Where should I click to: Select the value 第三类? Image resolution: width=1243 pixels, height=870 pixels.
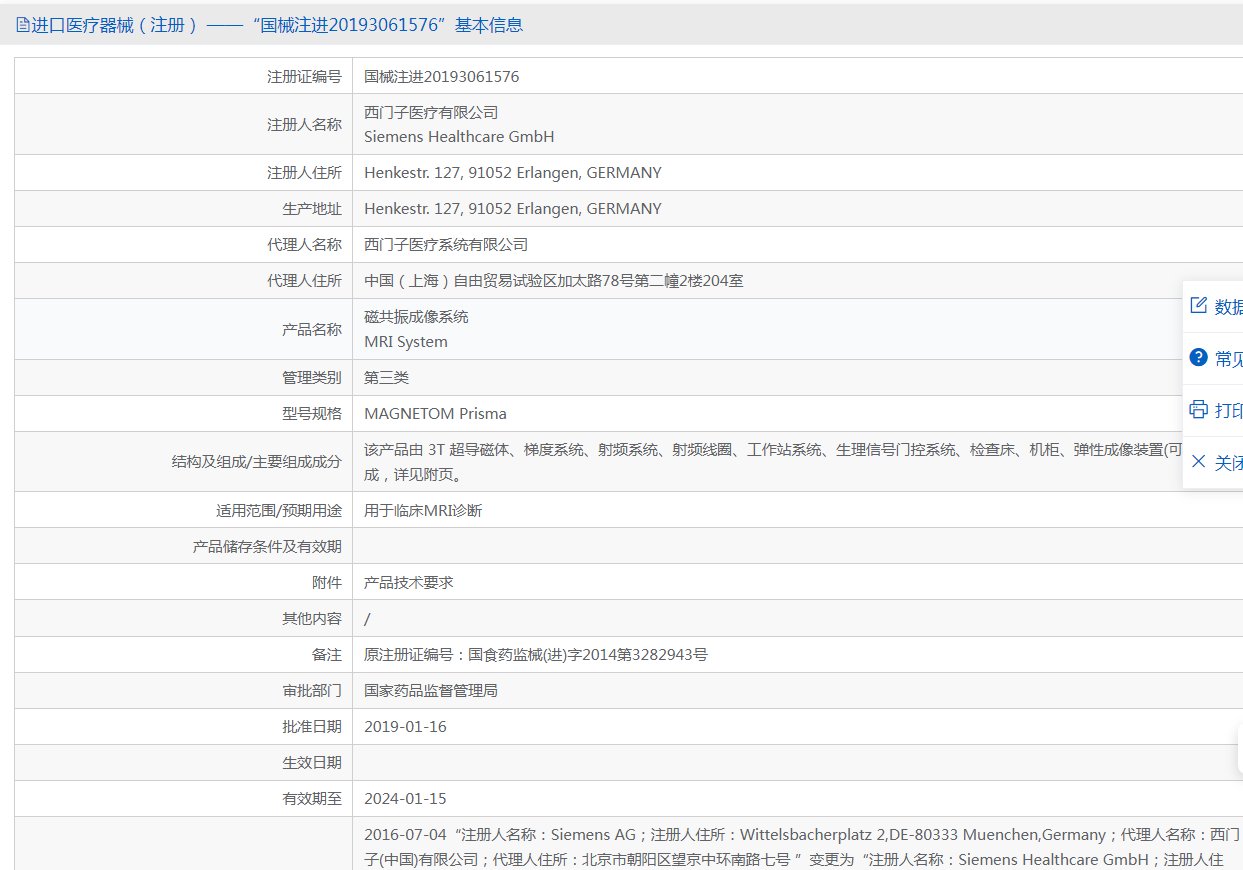(x=387, y=378)
